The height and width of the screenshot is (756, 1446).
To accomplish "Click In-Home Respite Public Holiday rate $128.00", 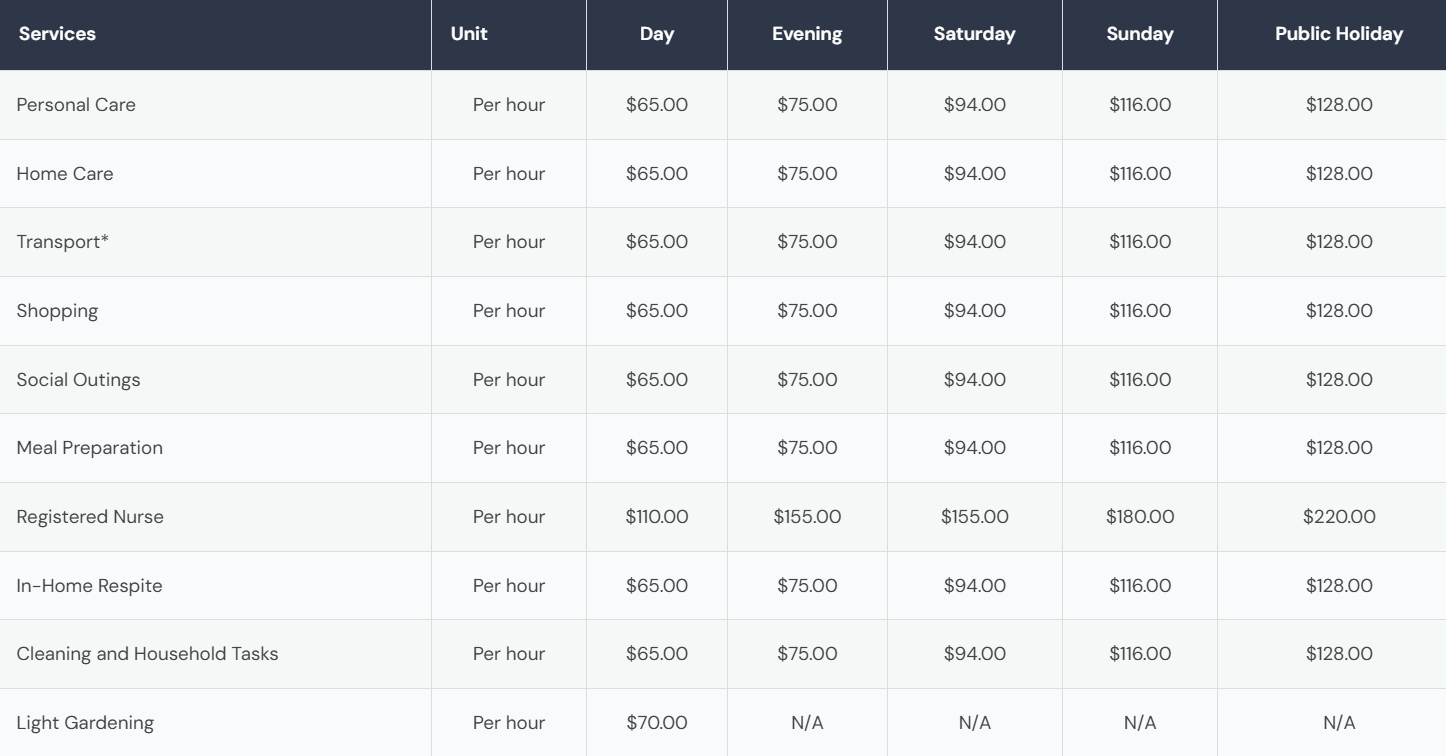I will [x=1339, y=586].
